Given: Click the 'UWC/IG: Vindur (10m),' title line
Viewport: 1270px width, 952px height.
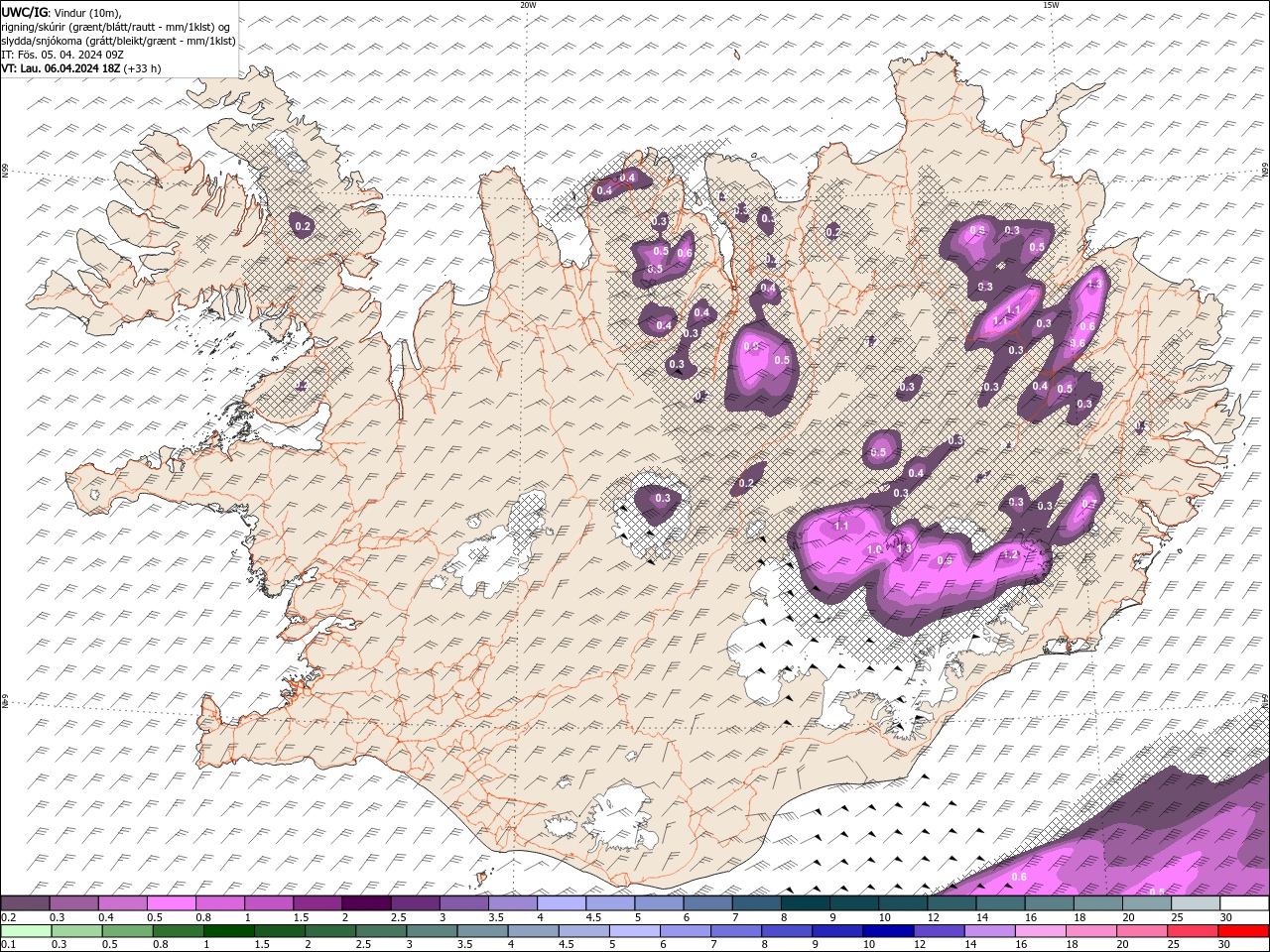Looking at the screenshot, I should [x=62, y=11].
